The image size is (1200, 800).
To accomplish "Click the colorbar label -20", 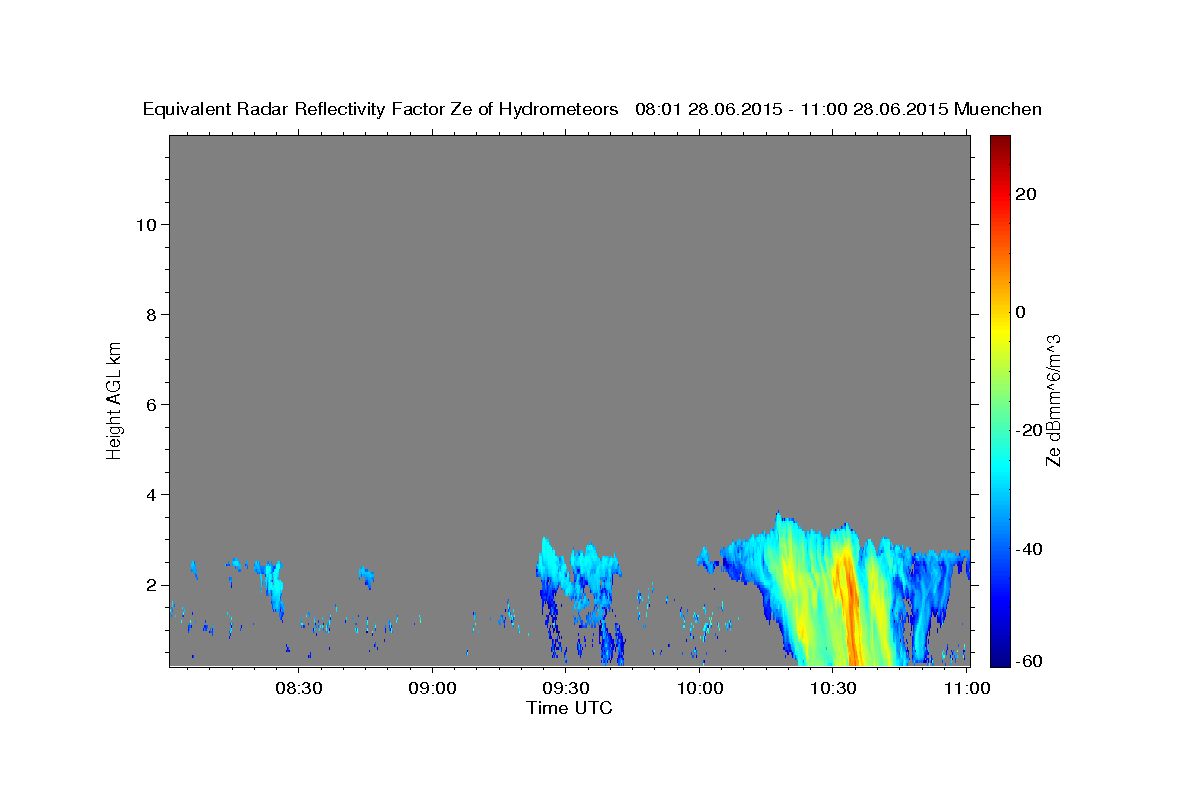I will click(1028, 430).
